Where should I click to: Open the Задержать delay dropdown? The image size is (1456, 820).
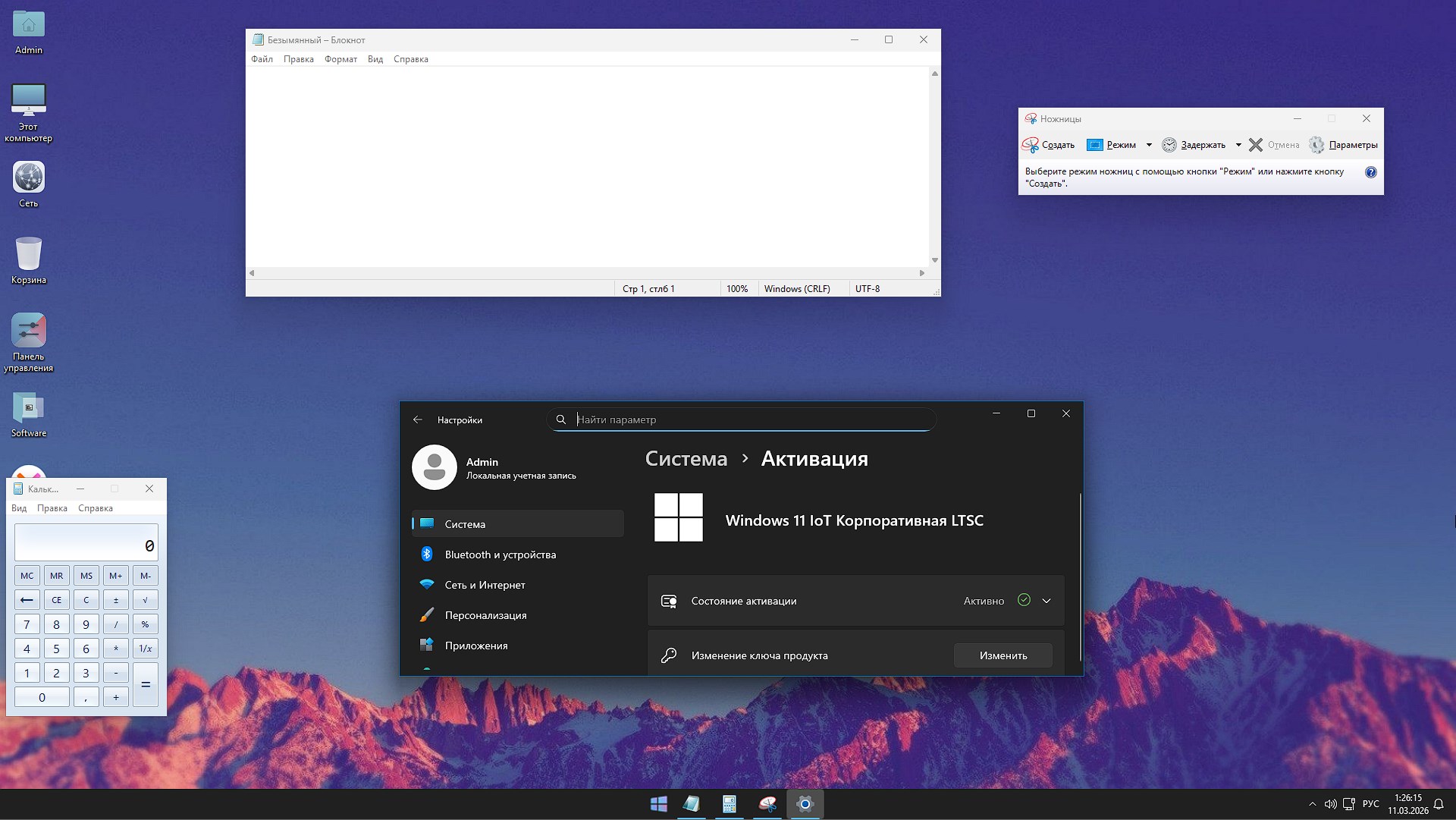point(1238,145)
